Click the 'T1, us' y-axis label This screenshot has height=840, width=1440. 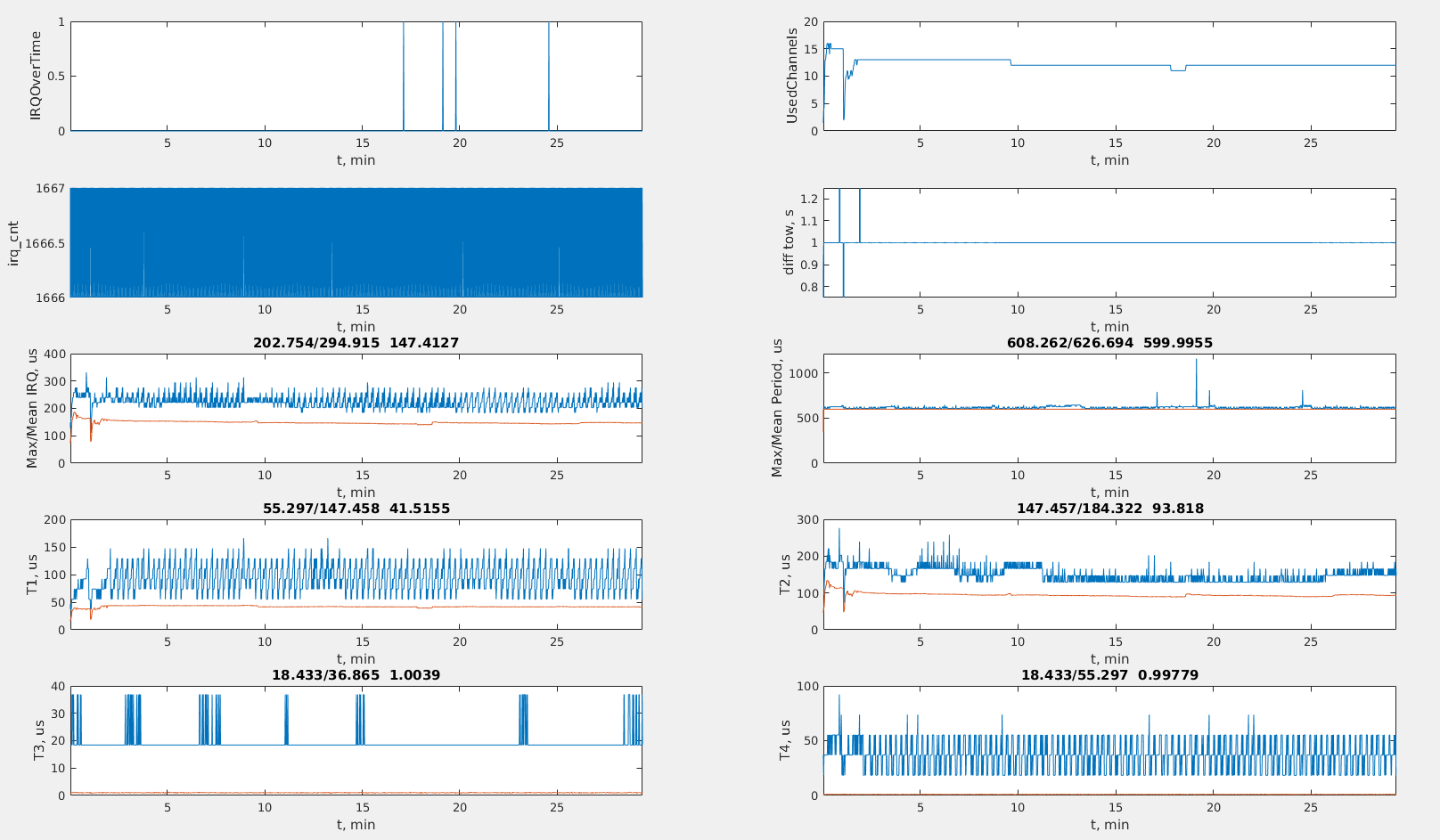(x=32, y=575)
